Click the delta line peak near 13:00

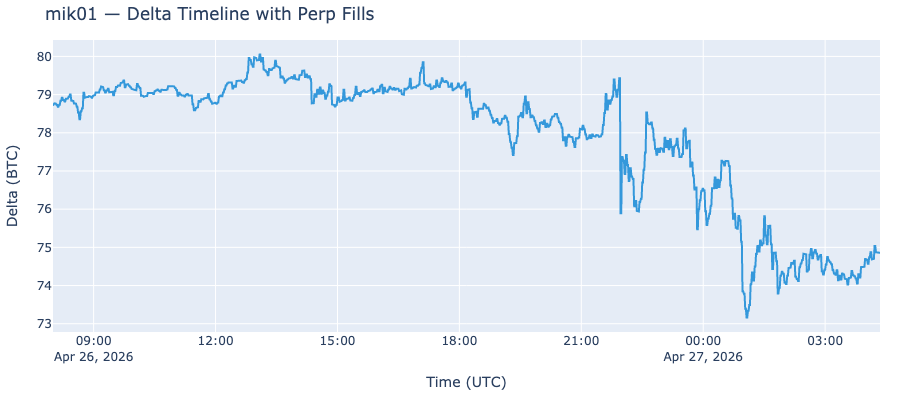tap(260, 55)
